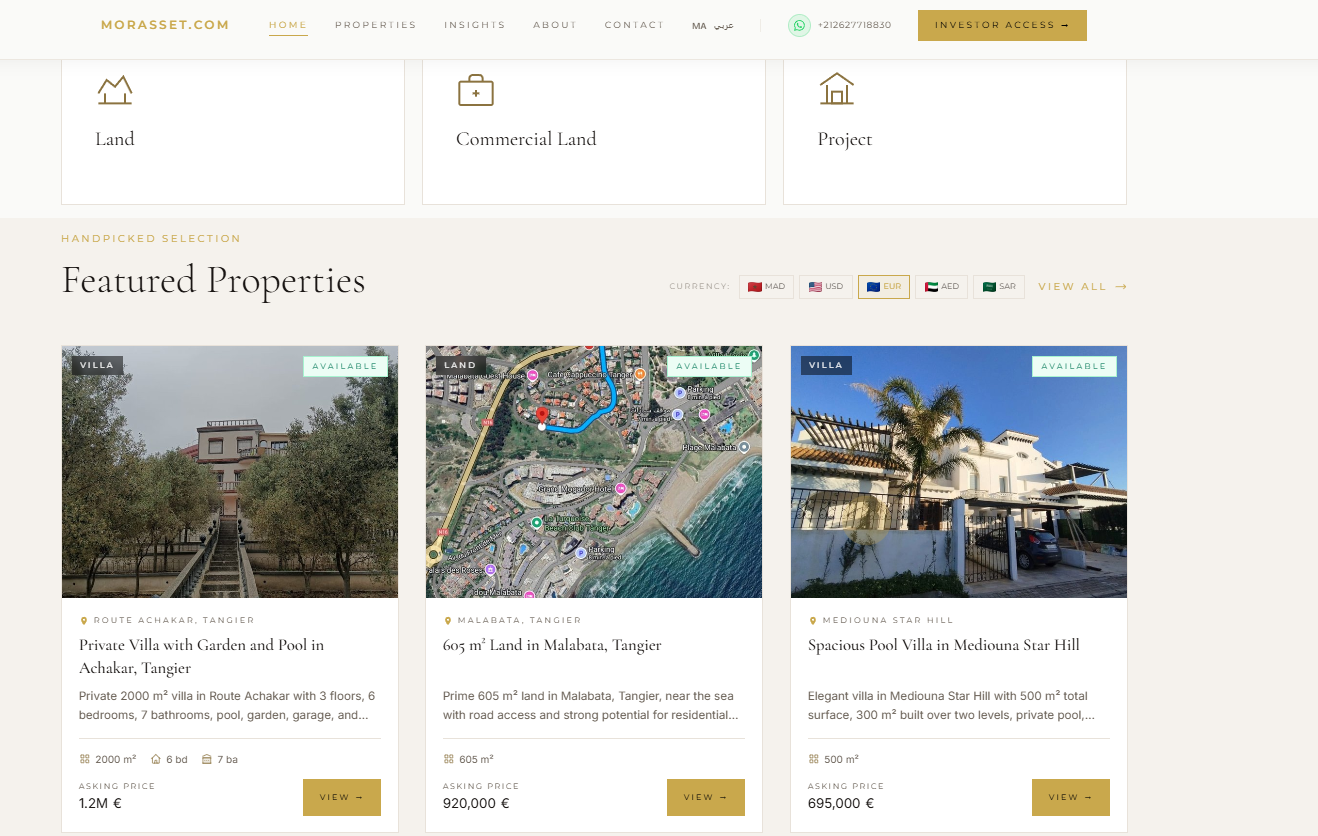Select the EUR currency option
Image resolution: width=1318 pixels, height=836 pixels.
pyautogui.click(x=884, y=287)
